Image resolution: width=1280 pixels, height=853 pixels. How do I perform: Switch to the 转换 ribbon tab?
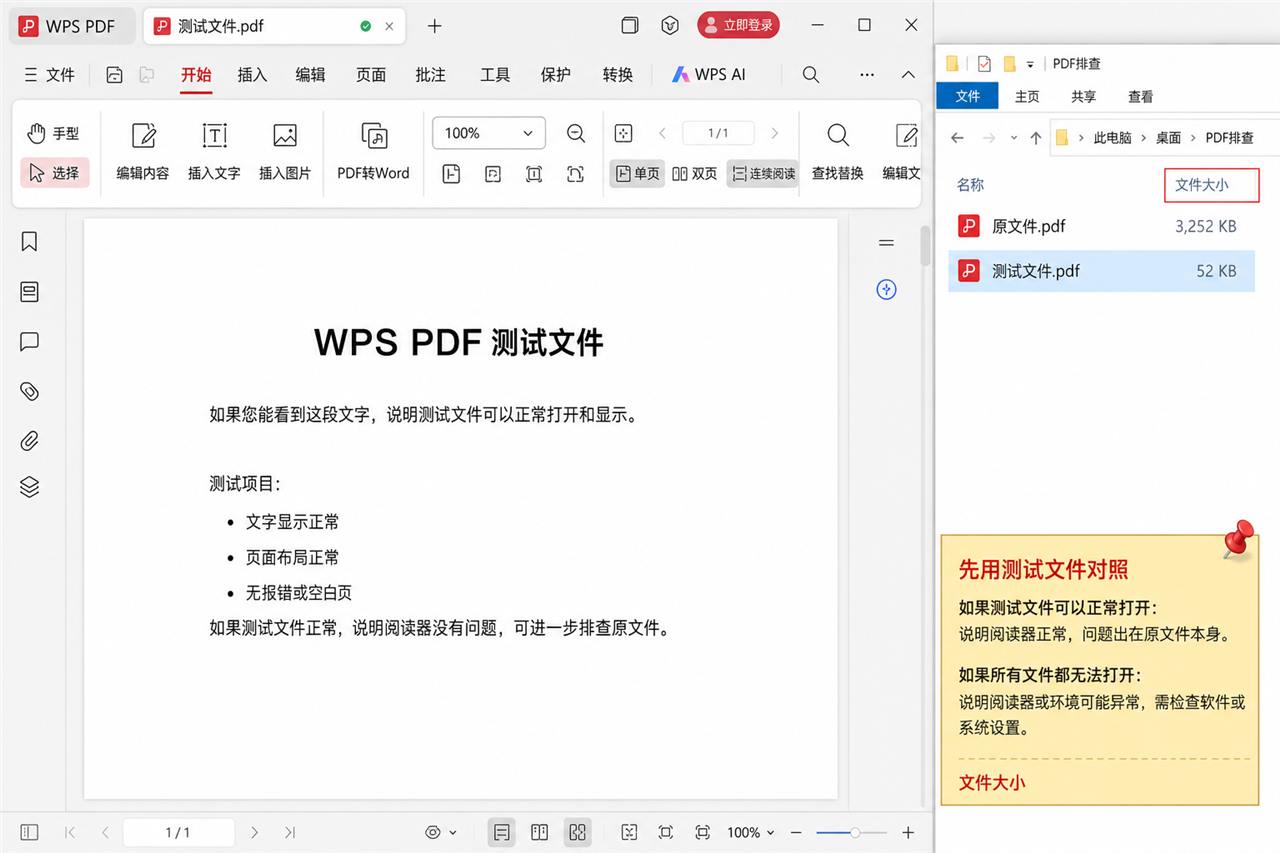point(618,75)
